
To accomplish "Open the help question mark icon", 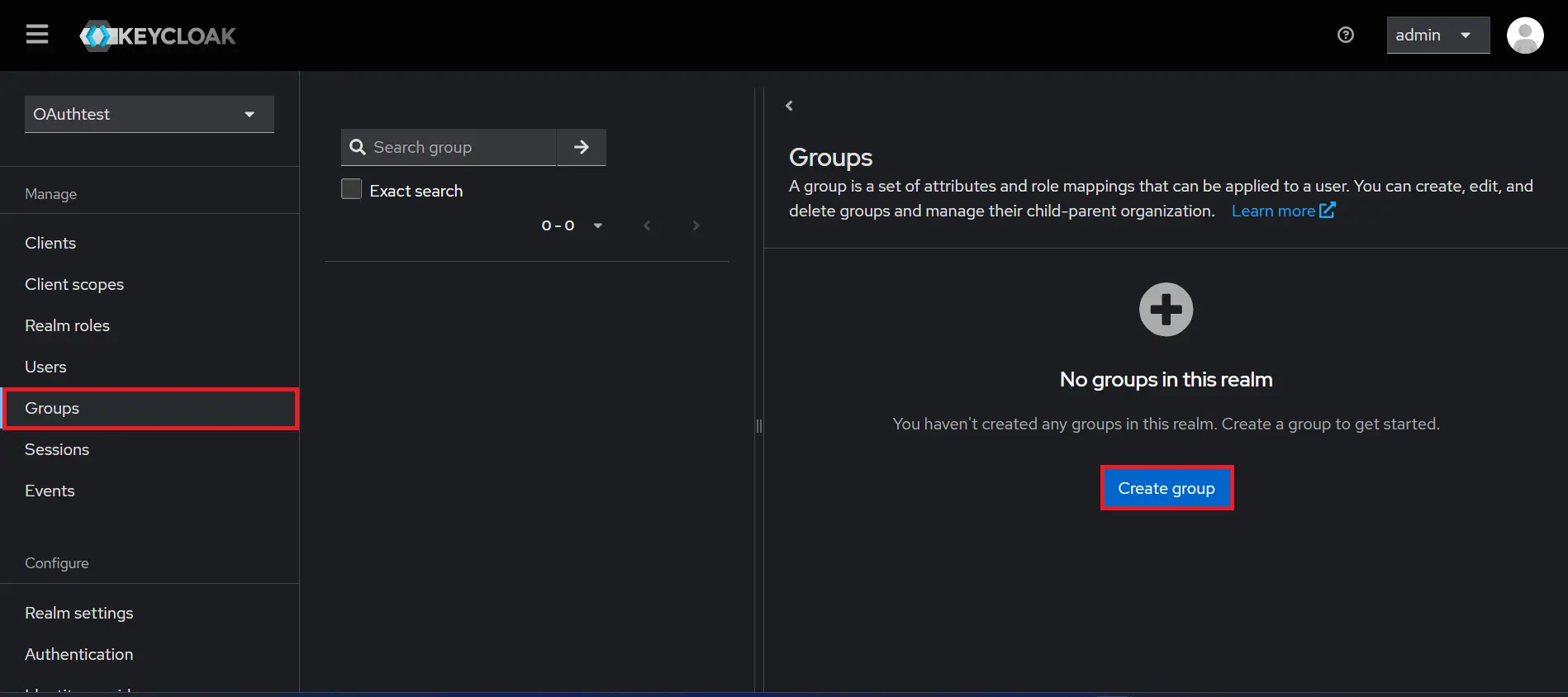I will 1346,35.
